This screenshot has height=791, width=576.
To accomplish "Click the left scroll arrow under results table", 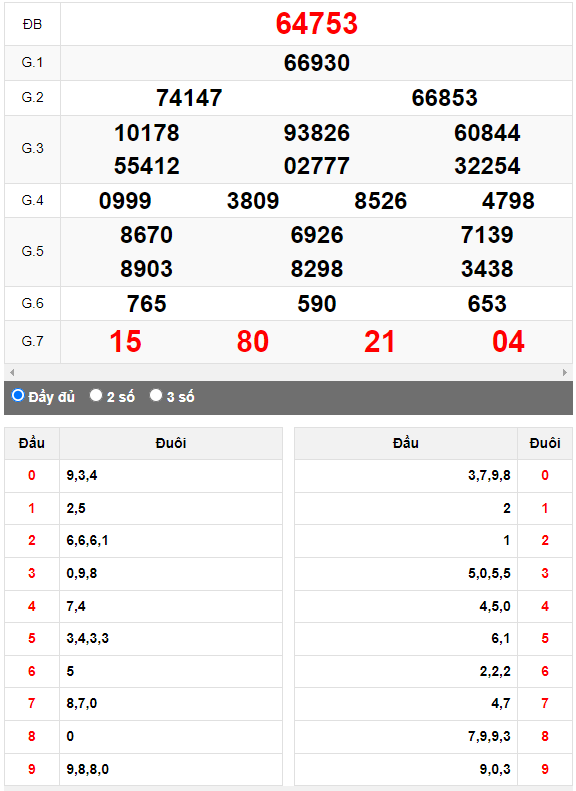I will point(12,372).
